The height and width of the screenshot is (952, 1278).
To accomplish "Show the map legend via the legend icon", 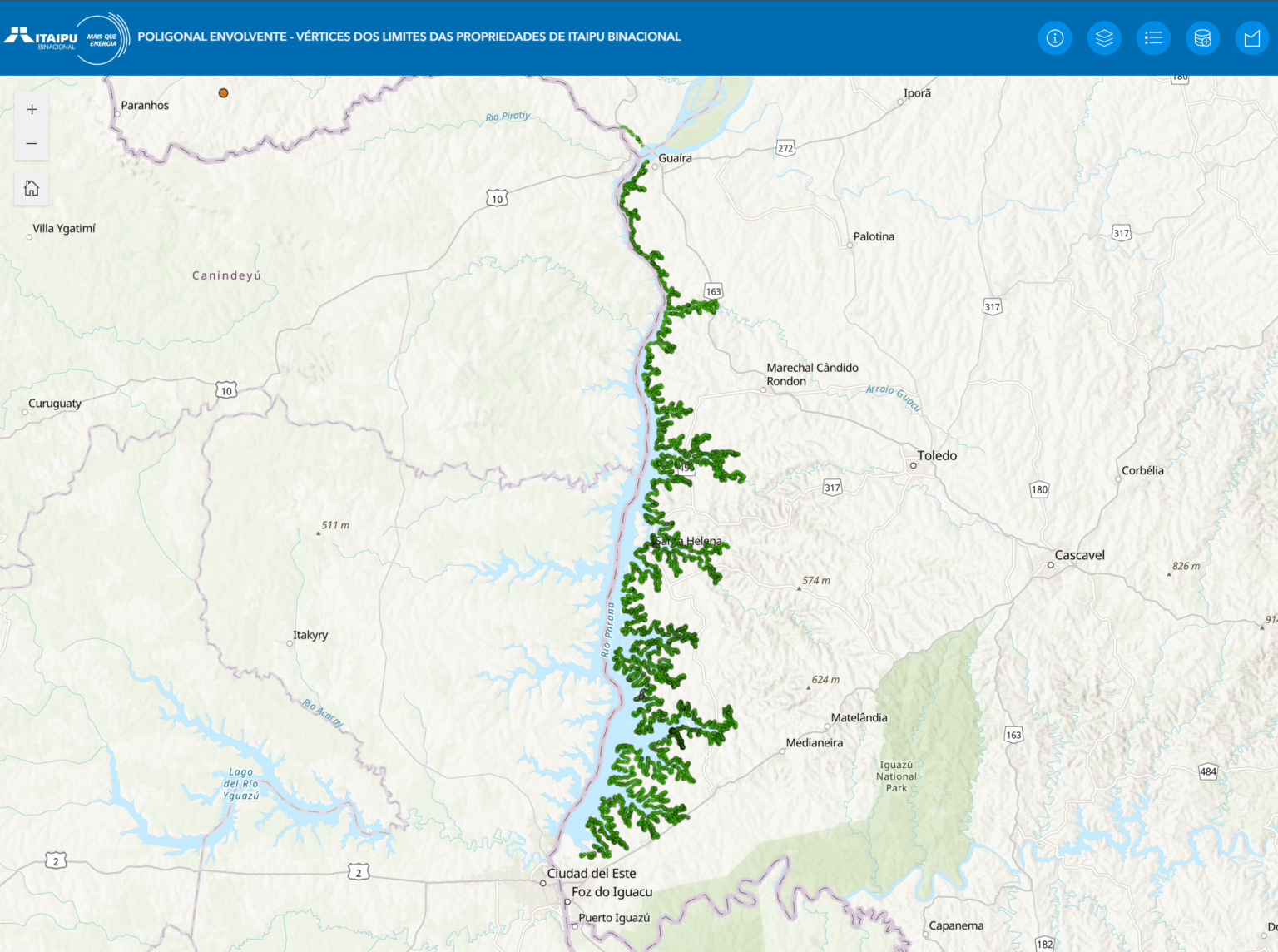I will pyautogui.click(x=1153, y=37).
